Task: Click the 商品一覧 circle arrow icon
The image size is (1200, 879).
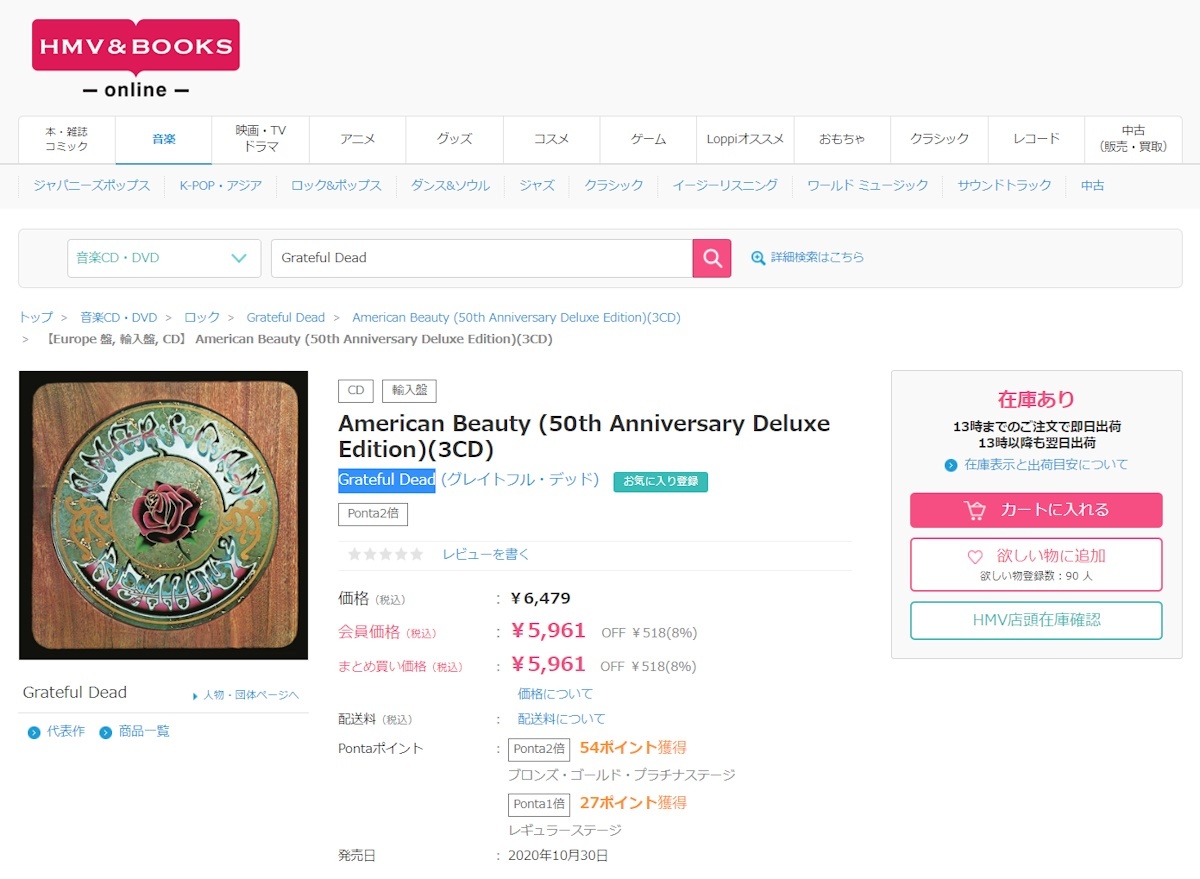Action: pos(106,733)
